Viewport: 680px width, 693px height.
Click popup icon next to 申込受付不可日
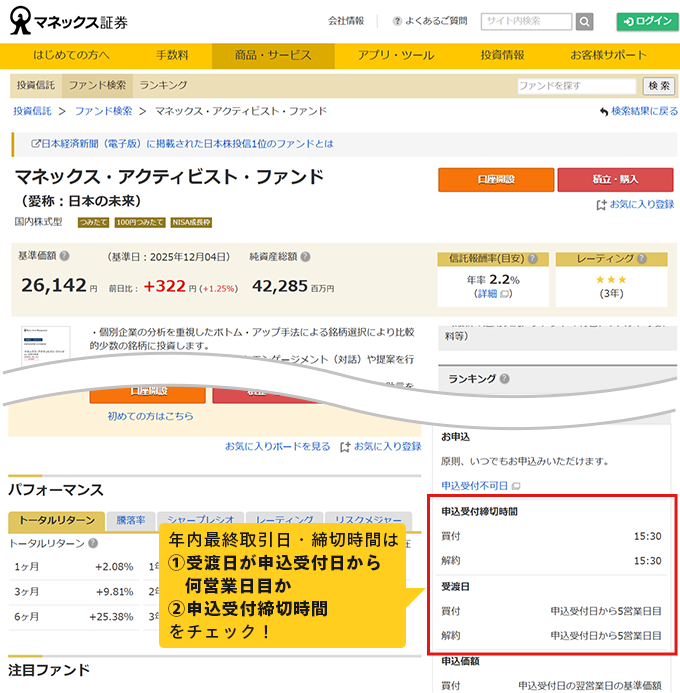[x=516, y=486]
